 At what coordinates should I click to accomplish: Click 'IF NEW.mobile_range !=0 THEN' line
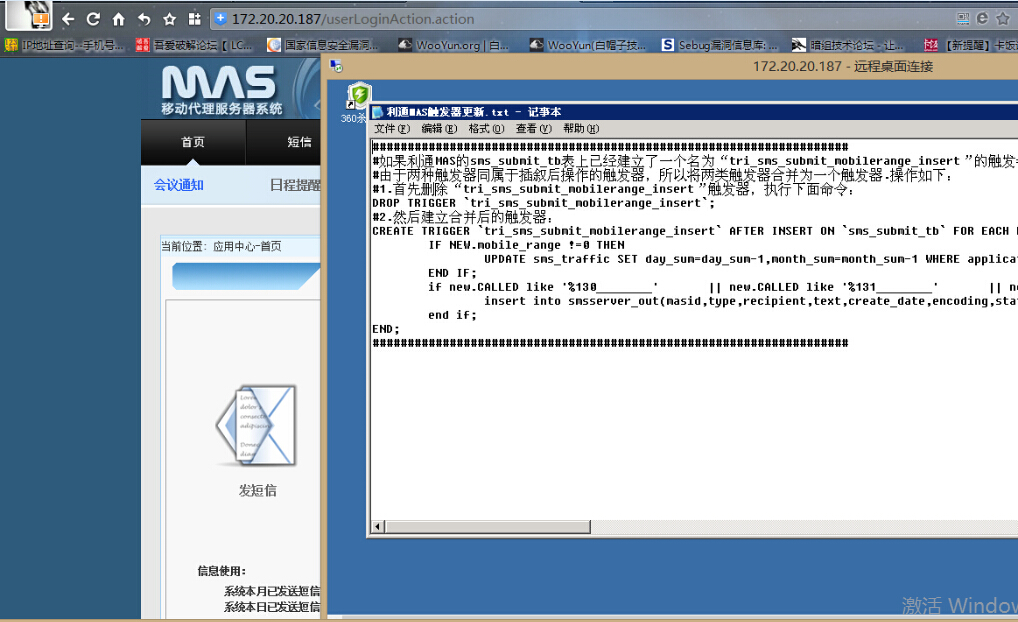[526, 245]
